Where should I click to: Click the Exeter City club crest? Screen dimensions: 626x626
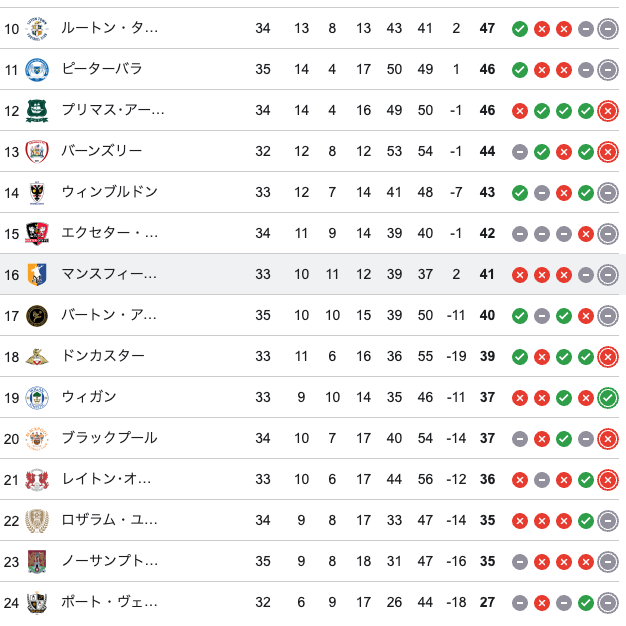point(37,233)
